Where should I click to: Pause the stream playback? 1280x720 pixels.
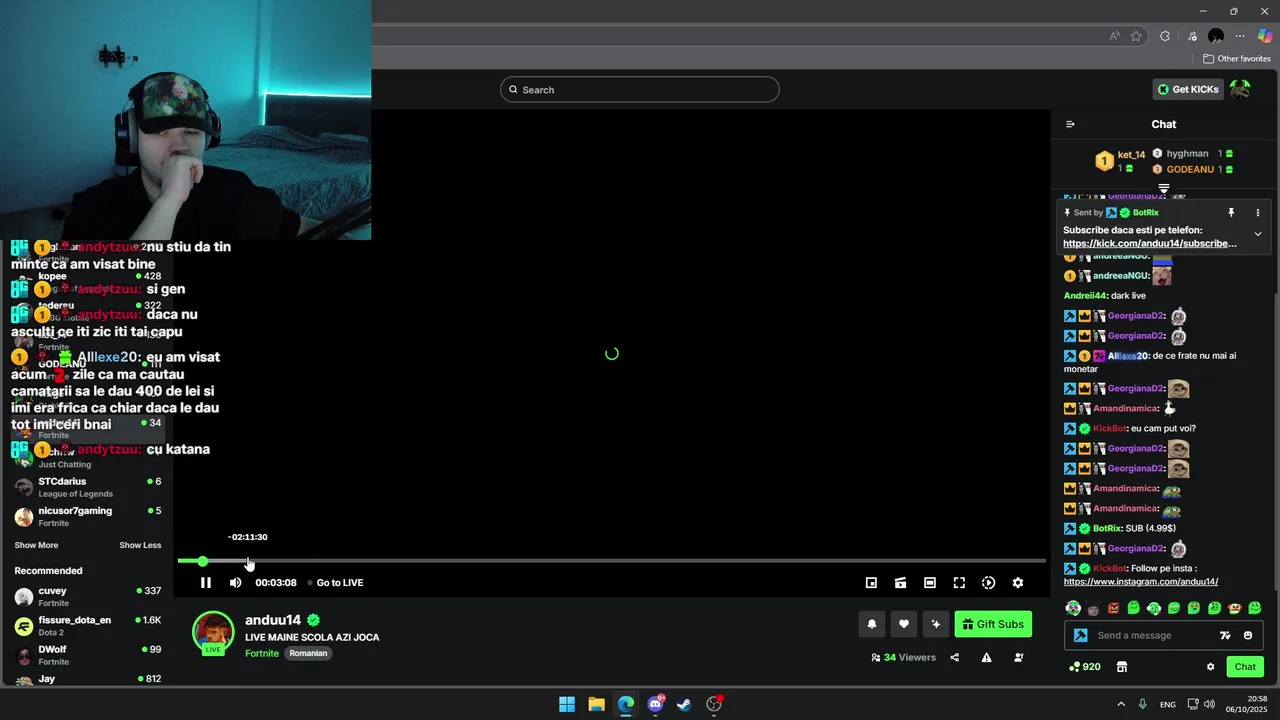tap(206, 583)
